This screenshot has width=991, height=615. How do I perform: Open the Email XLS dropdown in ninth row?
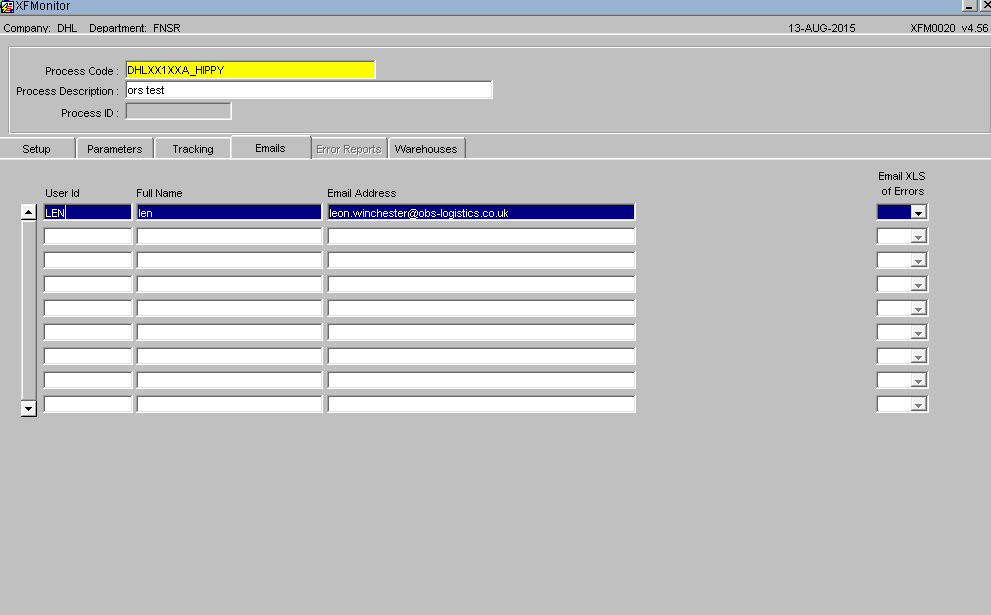tap(918, 405)
